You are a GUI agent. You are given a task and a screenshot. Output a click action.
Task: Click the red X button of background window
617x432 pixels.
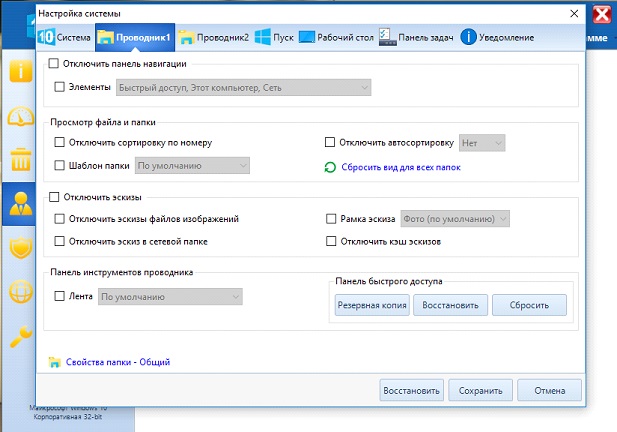coord(602,15)
